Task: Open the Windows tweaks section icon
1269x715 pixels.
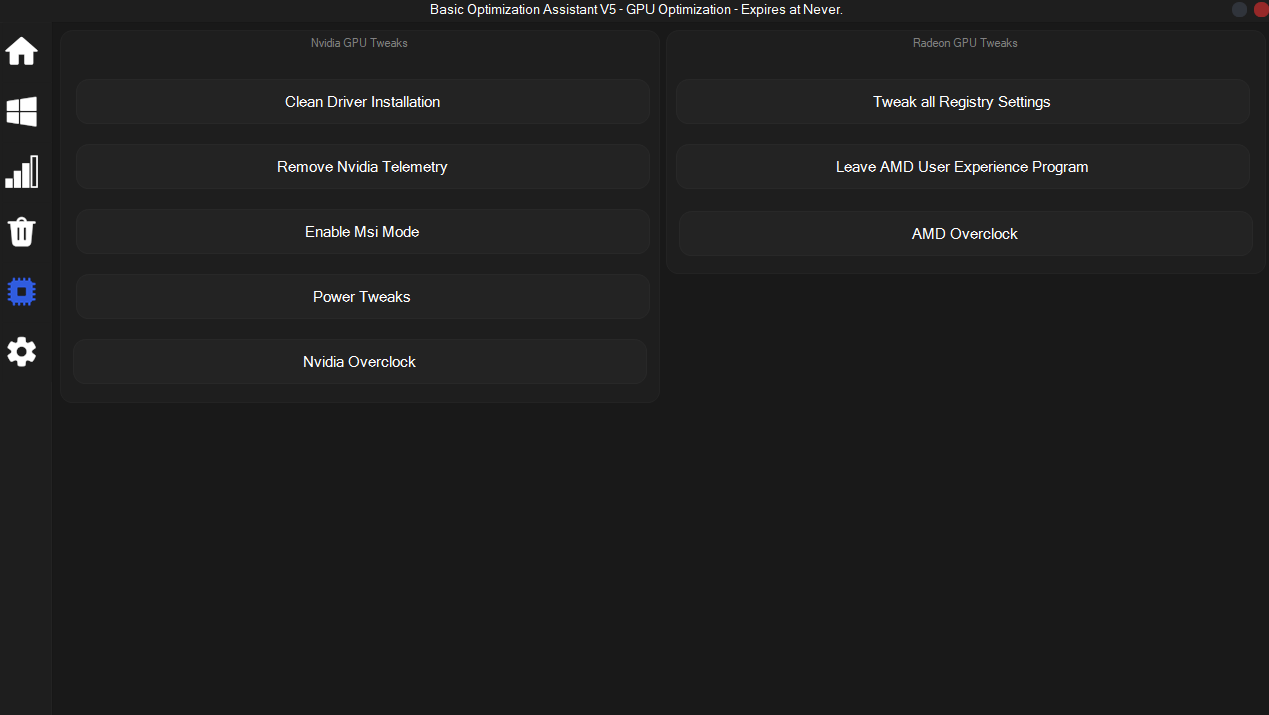Action: 22,112
